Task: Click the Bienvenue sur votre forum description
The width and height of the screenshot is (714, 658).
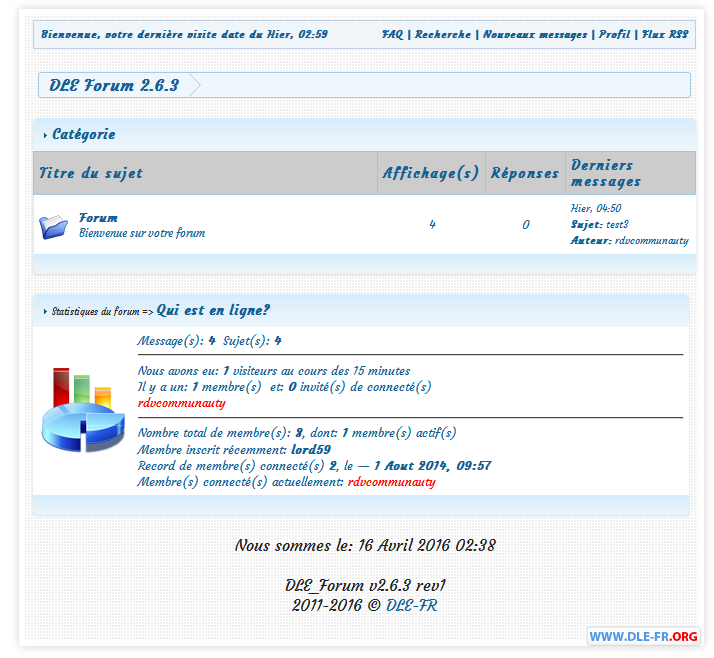Action: (142, 233)
